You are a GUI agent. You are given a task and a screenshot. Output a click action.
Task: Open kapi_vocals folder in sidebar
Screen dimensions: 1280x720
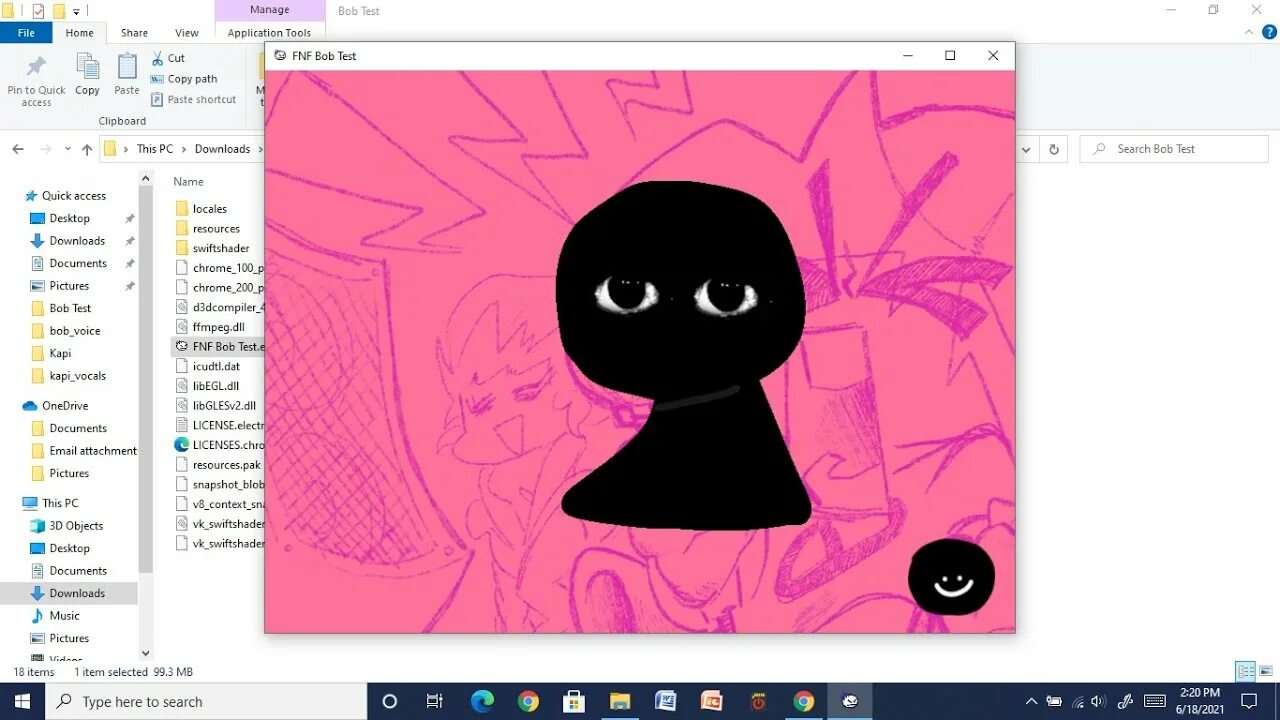pos(77,376)
